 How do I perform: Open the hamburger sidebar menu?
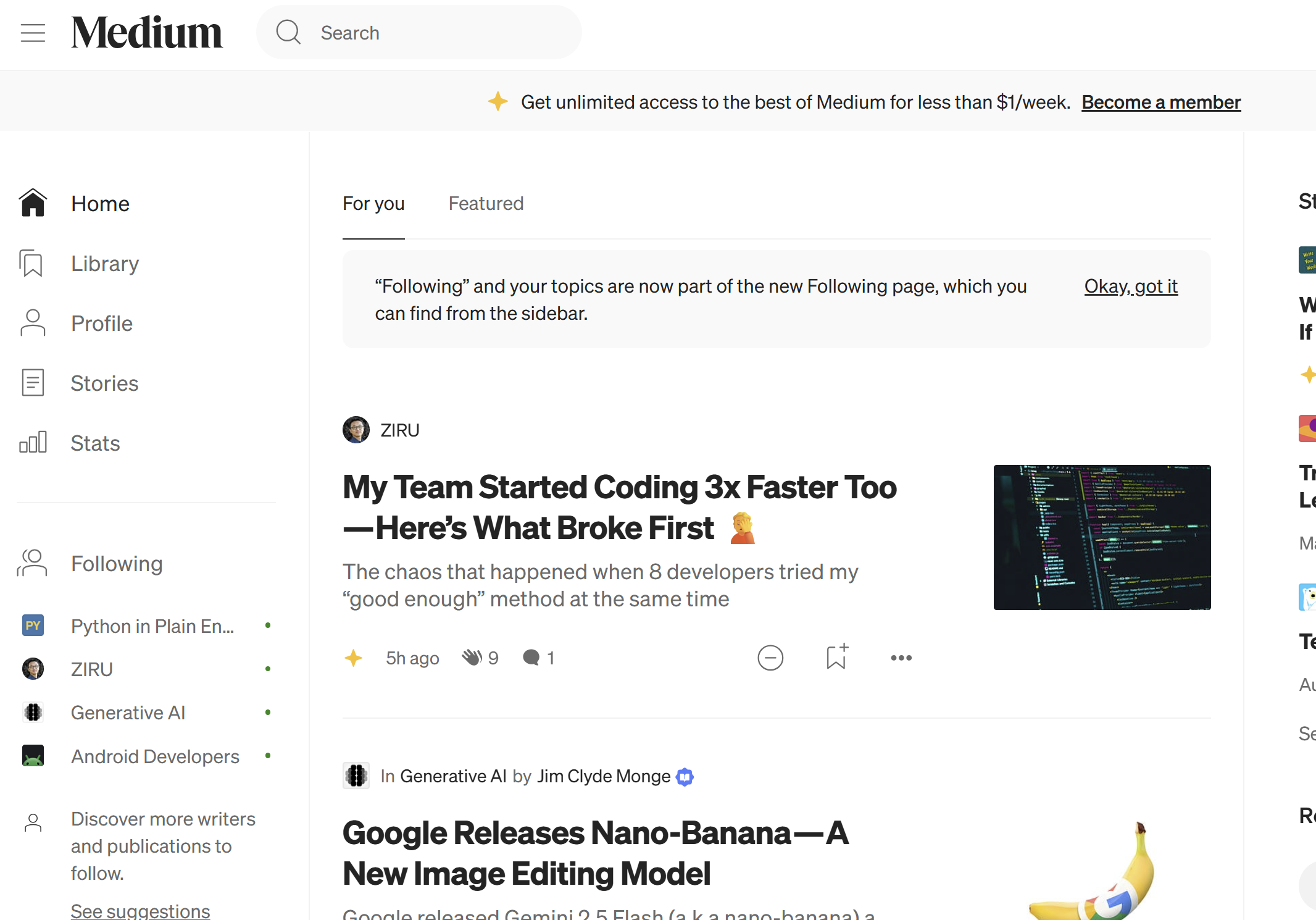[x=33, y=33]
